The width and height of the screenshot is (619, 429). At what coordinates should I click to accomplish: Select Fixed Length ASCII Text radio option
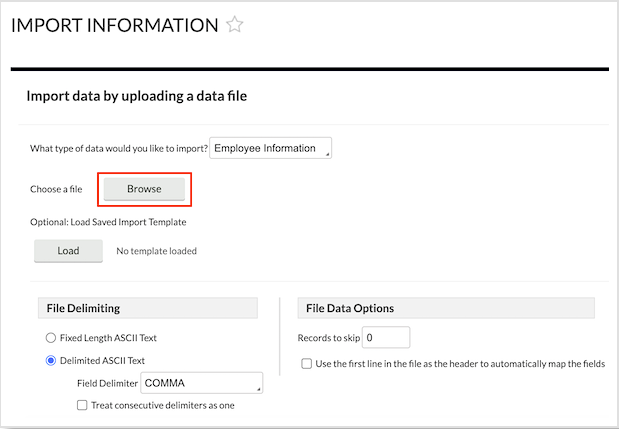[51, 338]
